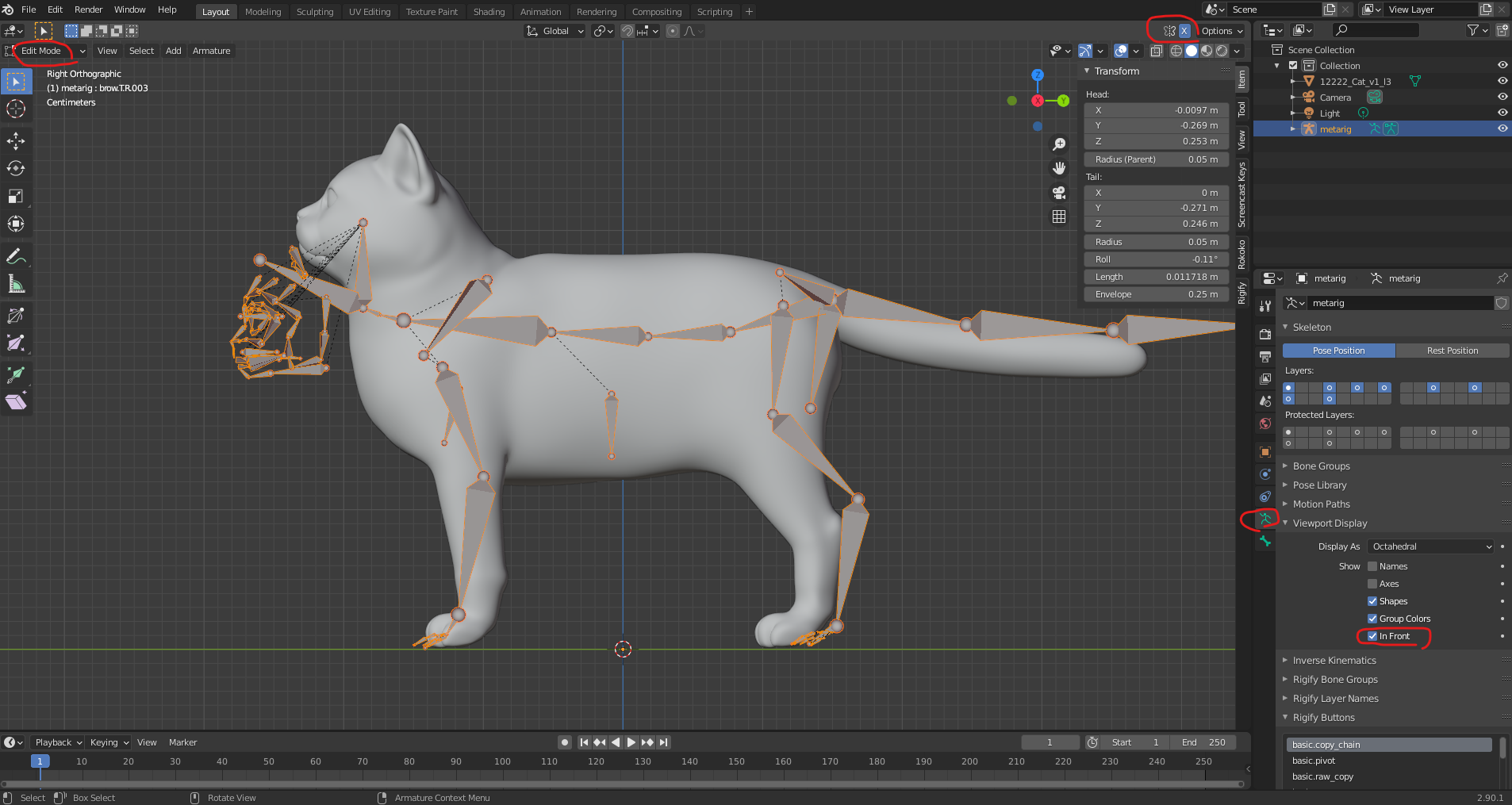Open Render properties tab icon
Viewport: 1512px width, 805px height.
[x=1265, y=334]
